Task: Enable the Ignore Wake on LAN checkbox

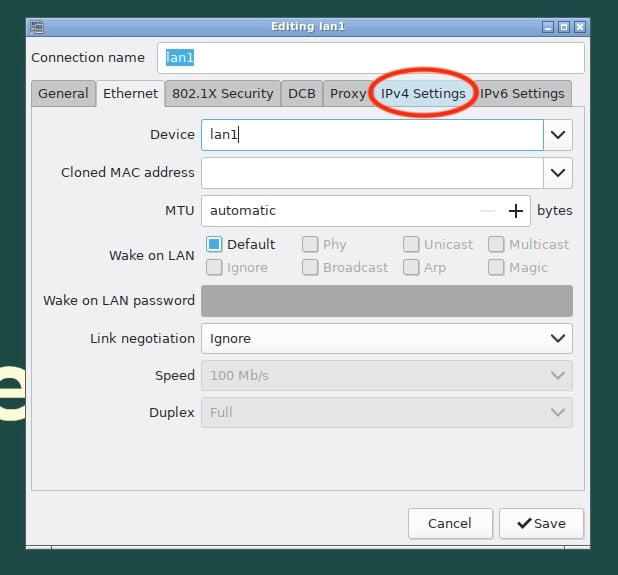Action: tap(214, 267)
